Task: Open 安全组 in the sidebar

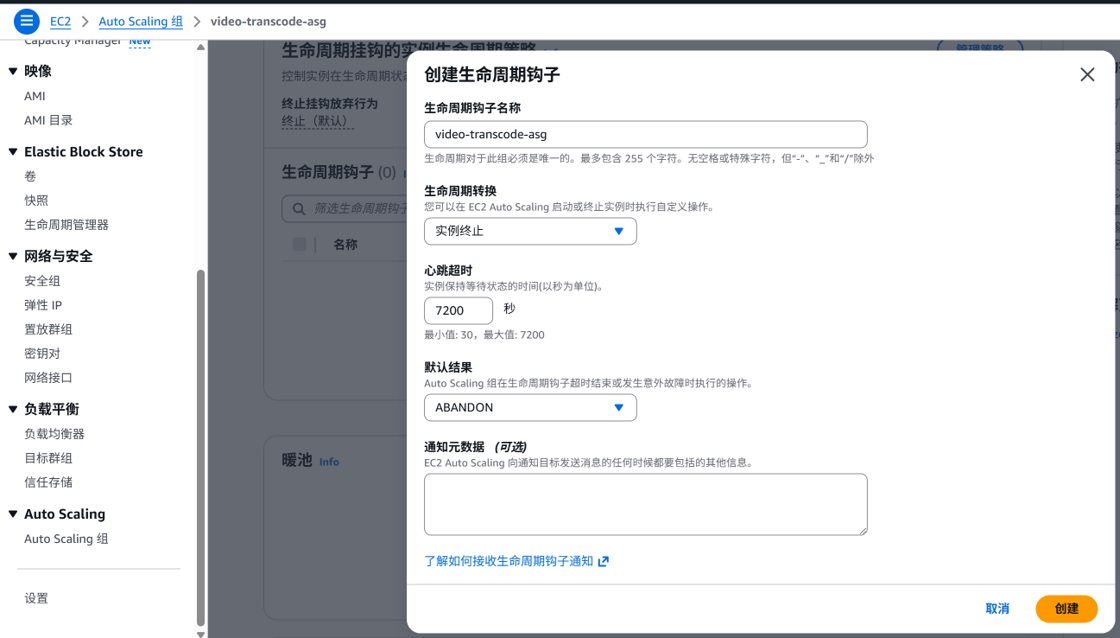Action: (42, 281)
